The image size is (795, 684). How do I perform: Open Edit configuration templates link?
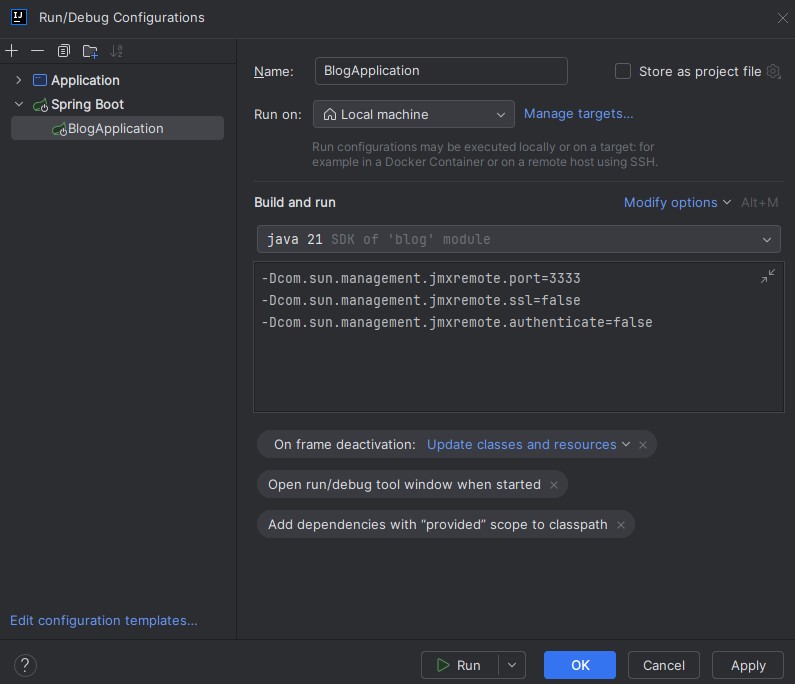coord(104,620)
